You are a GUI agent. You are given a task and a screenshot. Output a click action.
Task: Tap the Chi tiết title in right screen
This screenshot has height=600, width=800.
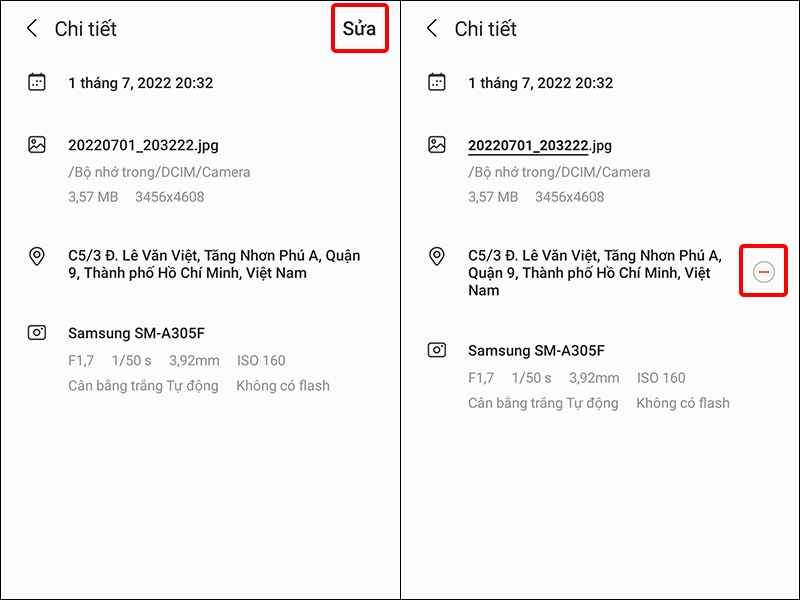486,29
